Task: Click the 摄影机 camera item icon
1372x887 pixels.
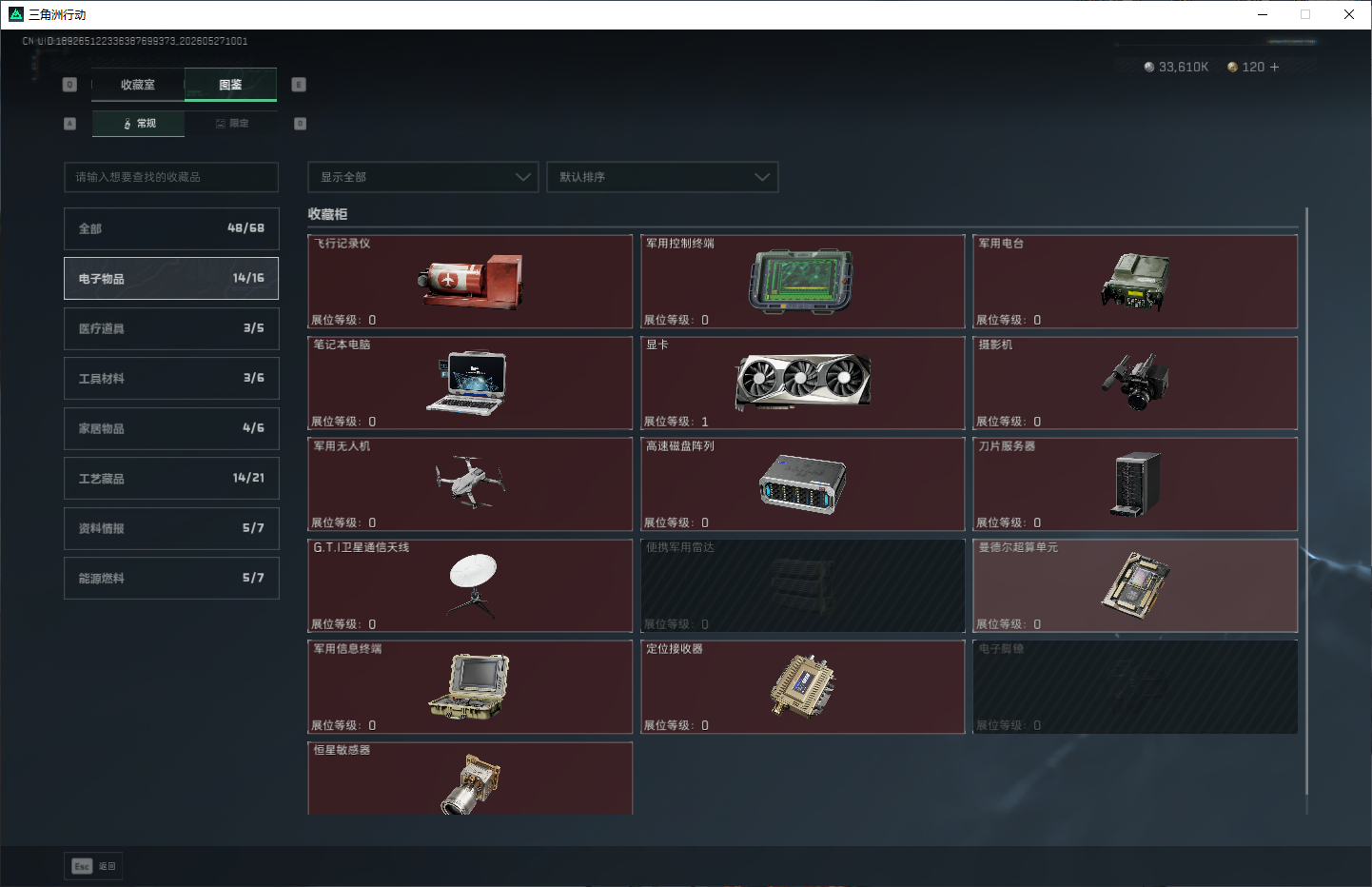Action: pyautogui.click(x=1135, y=382)
